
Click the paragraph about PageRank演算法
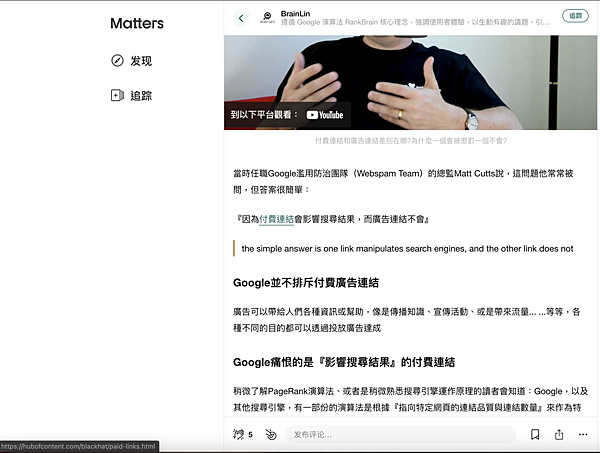[x=410, y=399]
